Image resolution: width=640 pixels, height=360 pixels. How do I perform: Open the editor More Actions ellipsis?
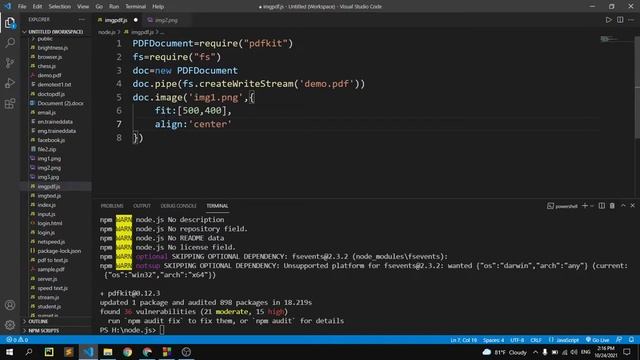pyautogui.click(x=631, y=20)
